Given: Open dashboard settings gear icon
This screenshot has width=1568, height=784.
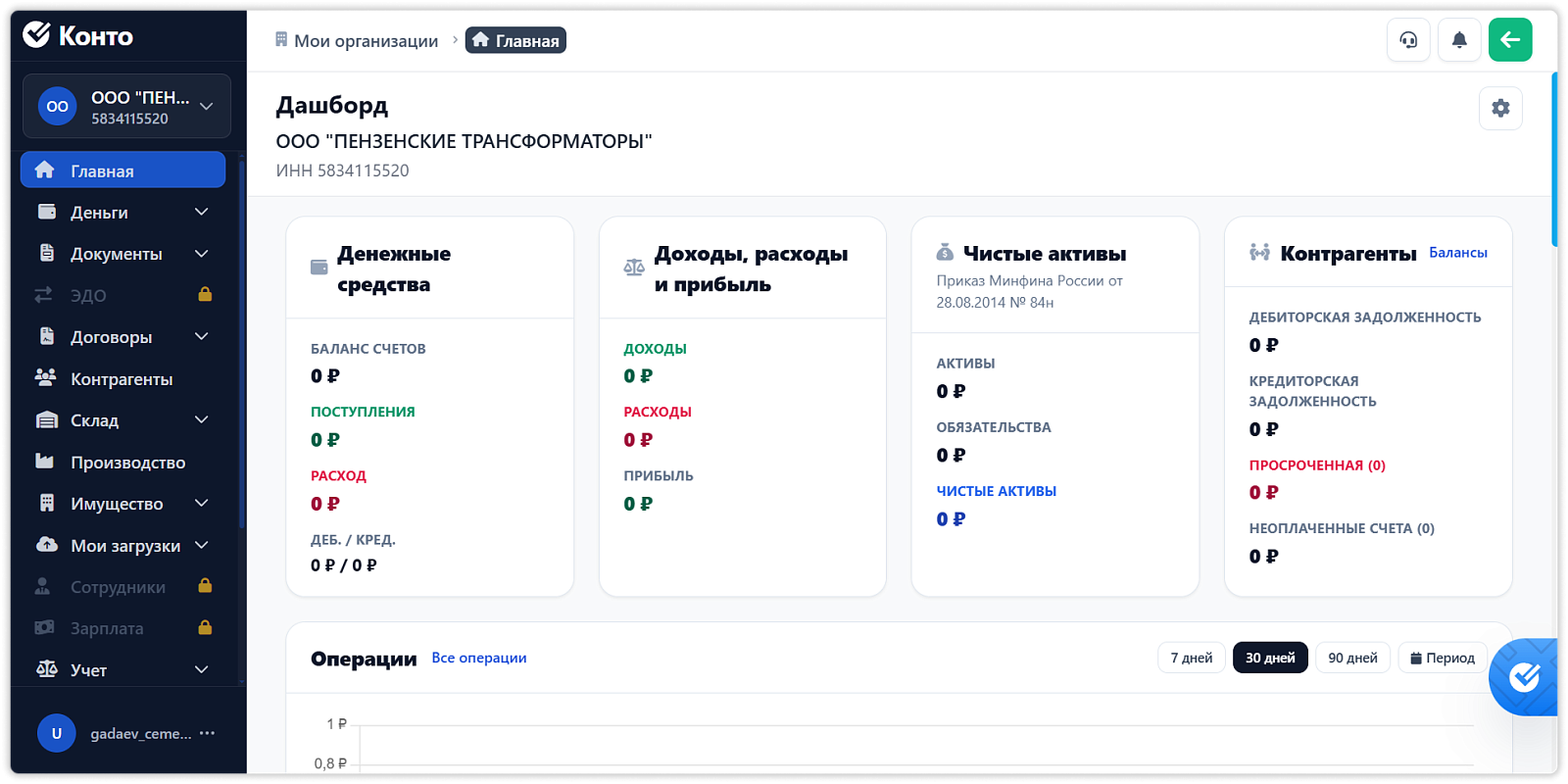Looking at the screenshot, I should (1500, 108).
